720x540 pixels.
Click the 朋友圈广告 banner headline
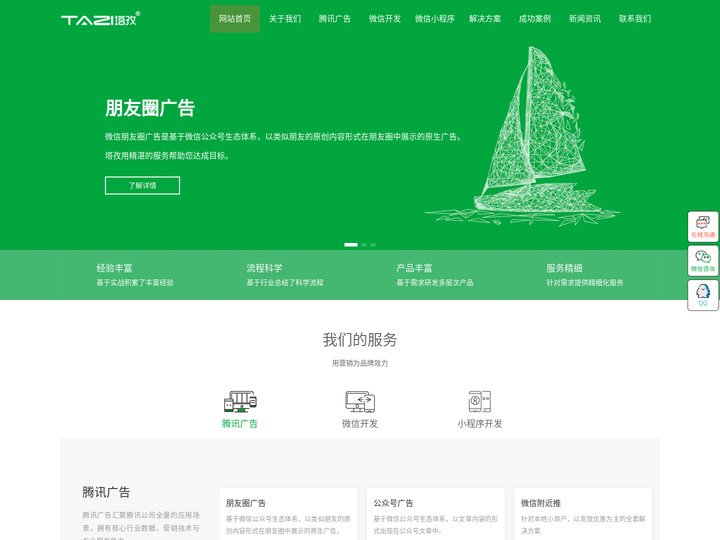150,108
